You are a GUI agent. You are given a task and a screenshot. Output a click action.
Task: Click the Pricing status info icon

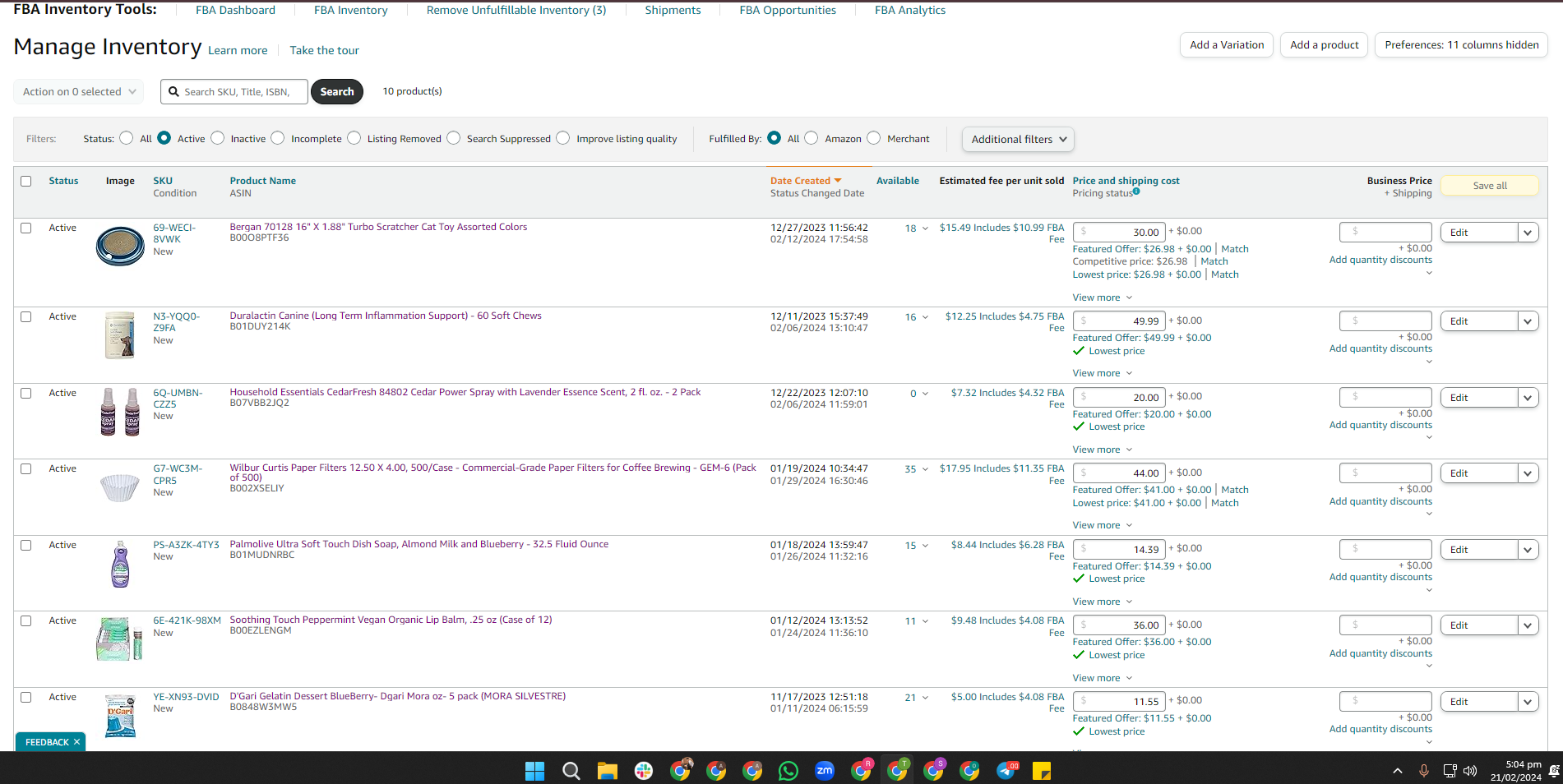pos(1136,191)
